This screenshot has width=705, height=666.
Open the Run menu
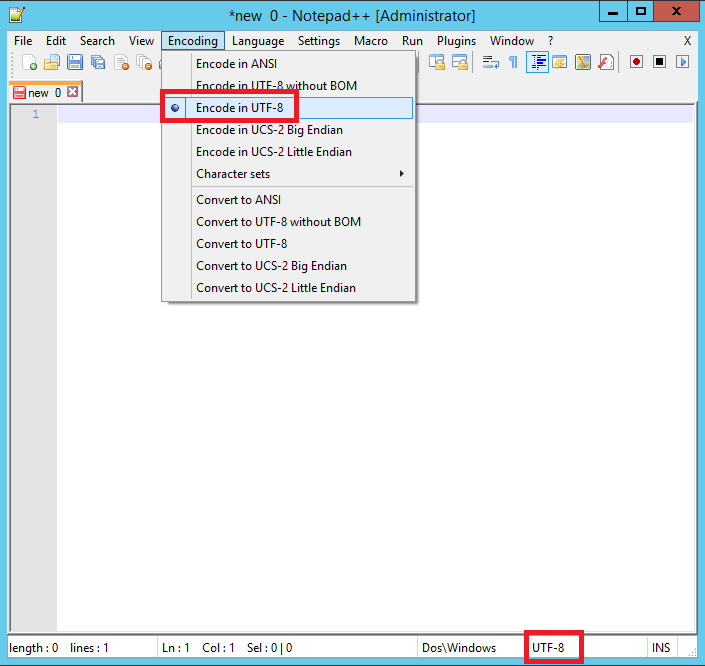click(x=412, y=41)
